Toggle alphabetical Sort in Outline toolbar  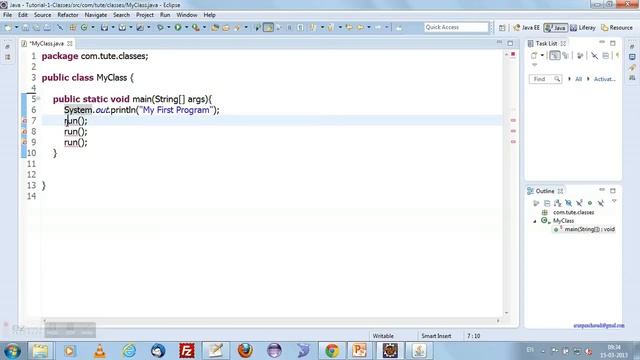click(558, 203)
